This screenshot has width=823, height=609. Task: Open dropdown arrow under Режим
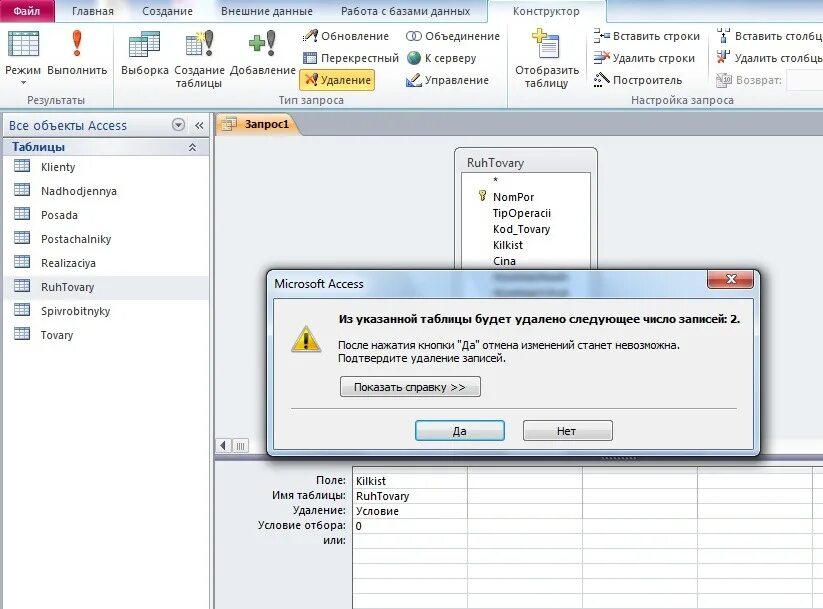(23, 83)
